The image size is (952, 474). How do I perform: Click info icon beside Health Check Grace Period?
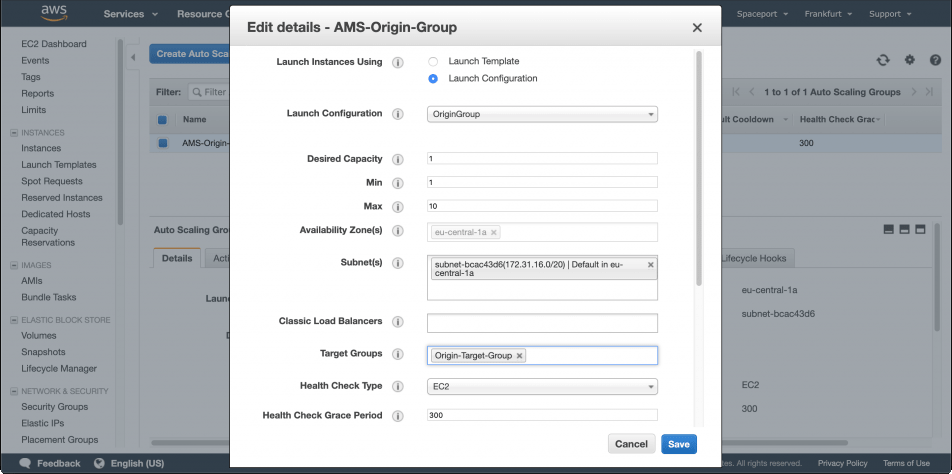[x=398, y=416]
